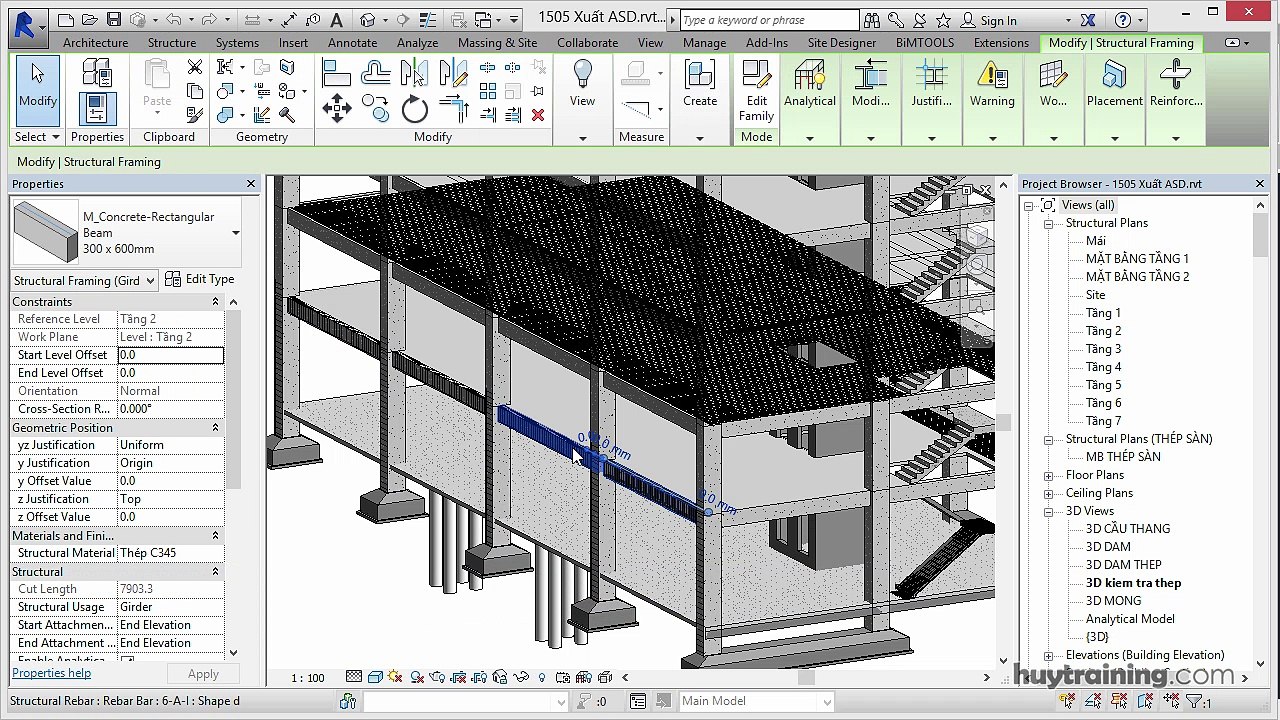Screen dimensions: 1280x720
Task: Click Start Level Offset value field
Action: [x=170, y=355]
